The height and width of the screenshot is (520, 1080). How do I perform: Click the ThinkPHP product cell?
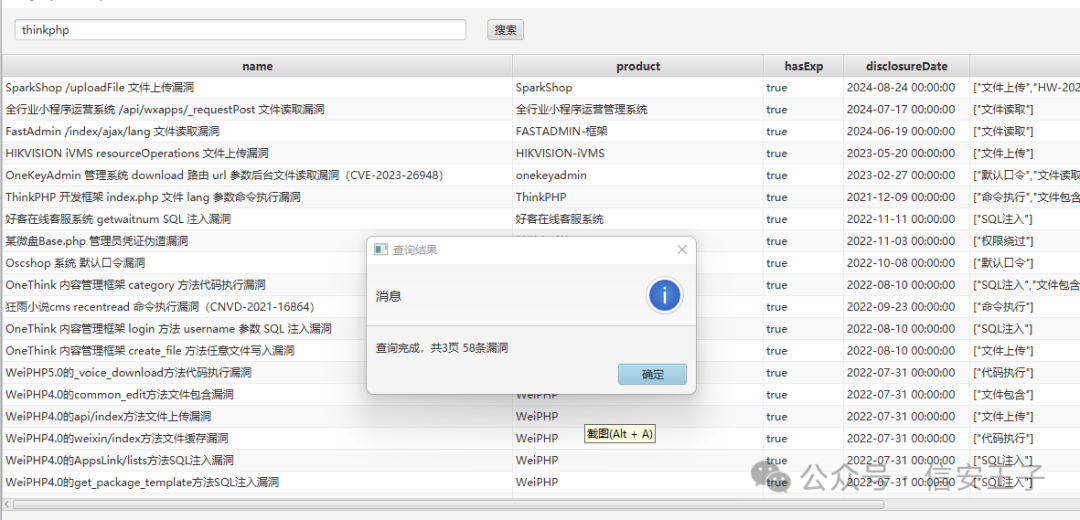(x=638, y=198)
